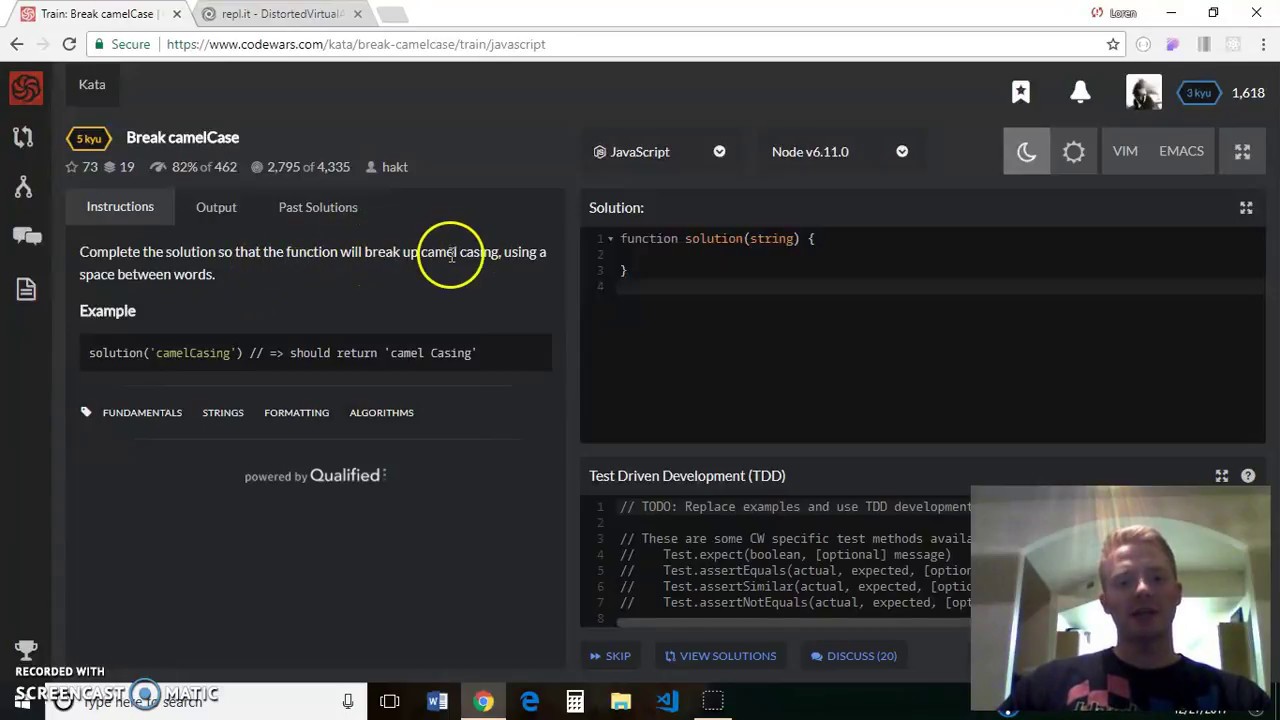Open the Codewars home logo

[26, 88]
